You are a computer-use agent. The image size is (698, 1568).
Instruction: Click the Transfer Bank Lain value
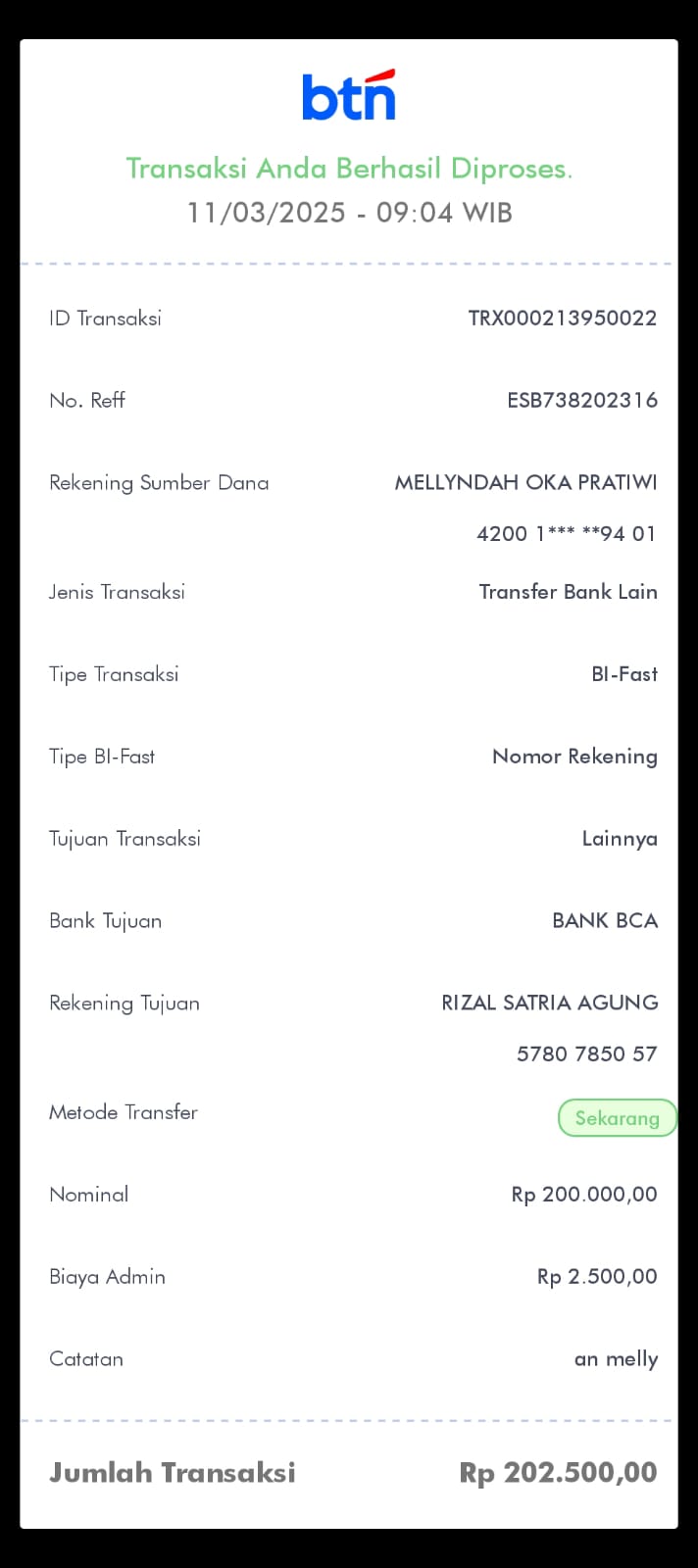click(568, 592)
